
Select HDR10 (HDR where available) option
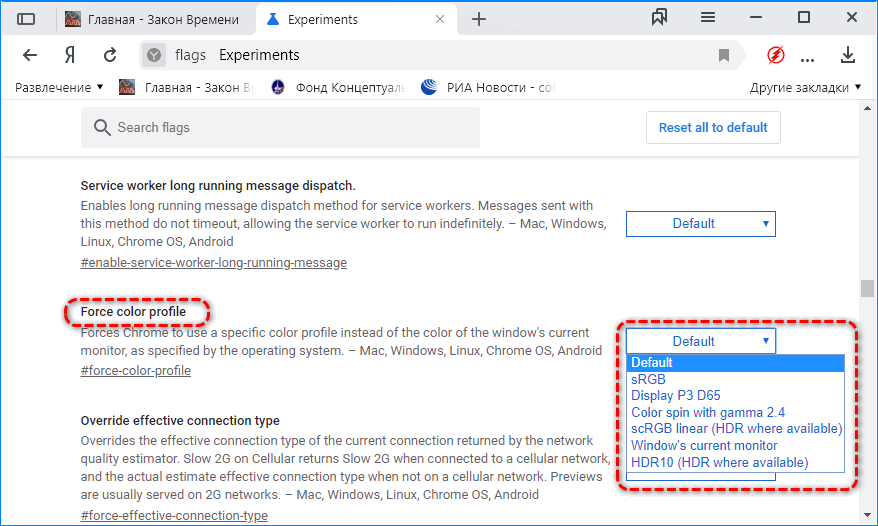pyautogui.click(x=719, y=462)
